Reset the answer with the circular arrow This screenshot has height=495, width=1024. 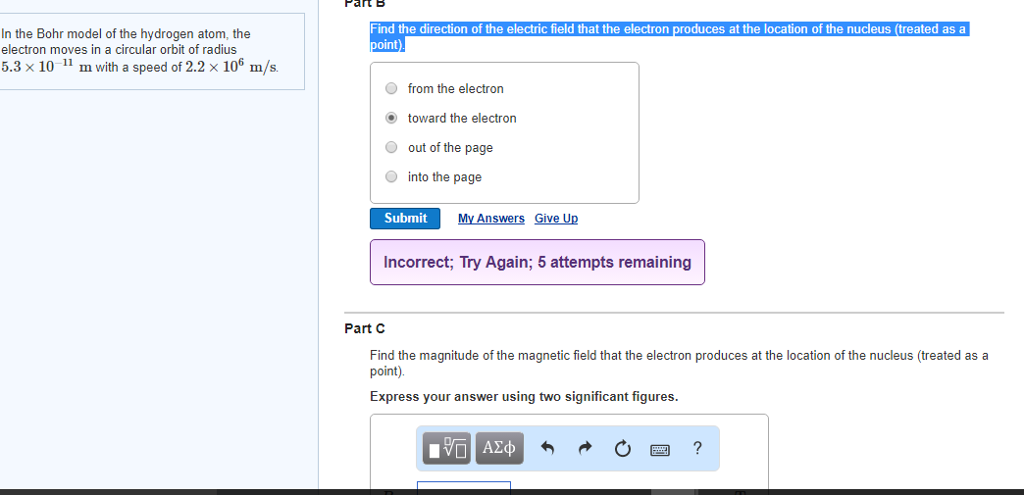[622, 449]
